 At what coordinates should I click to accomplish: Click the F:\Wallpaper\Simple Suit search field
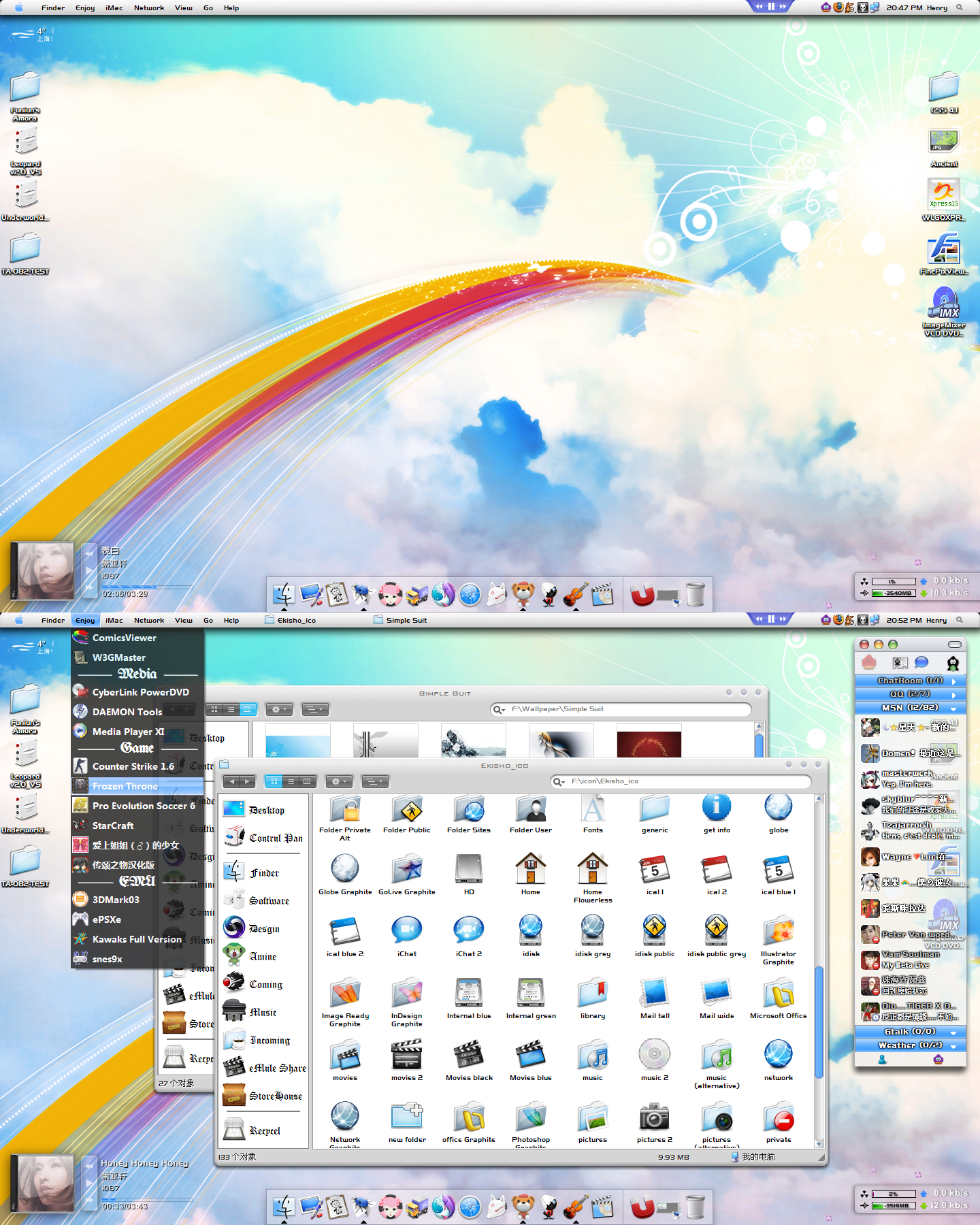621,709
